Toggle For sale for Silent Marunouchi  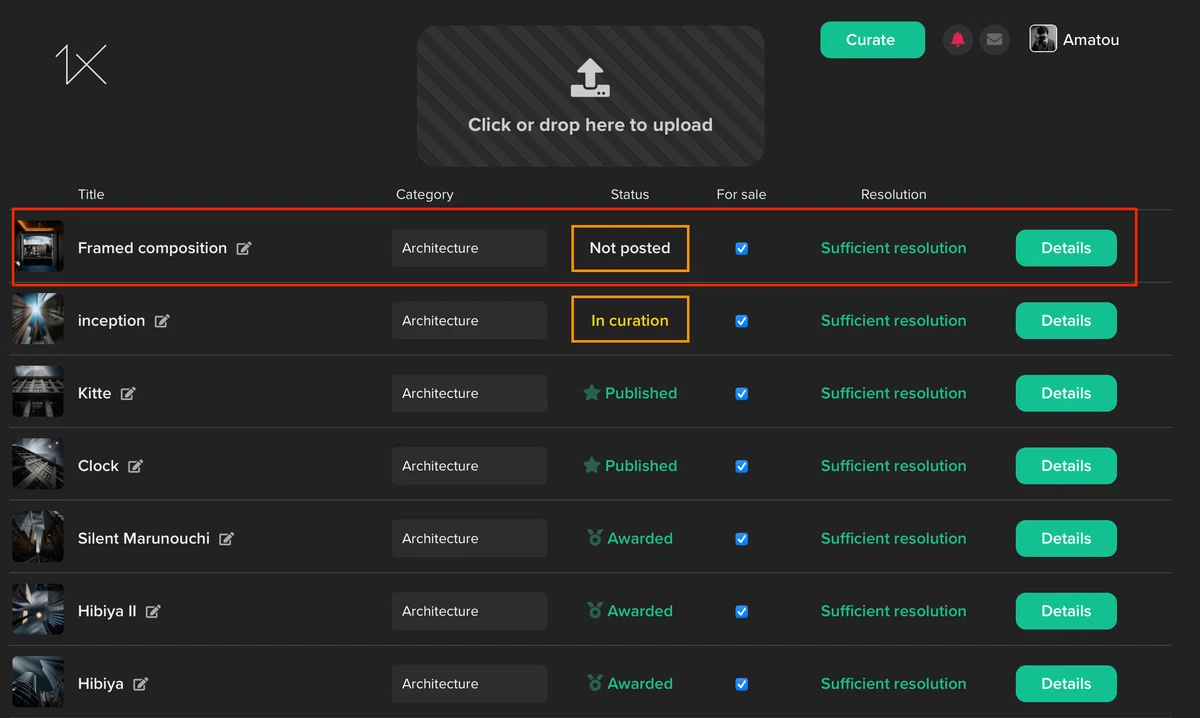pyautogui.click(x=742, y=539)
